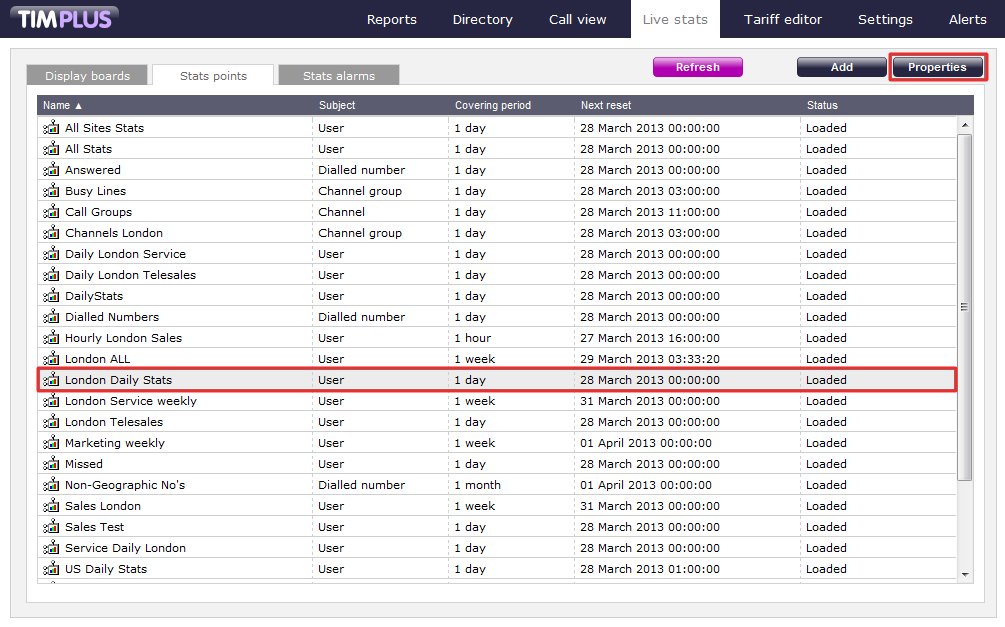Viewport: 1005px width, 627px height.
Task: Click the icon next to Hourly London Sales
Action: (x=50, y=338)
